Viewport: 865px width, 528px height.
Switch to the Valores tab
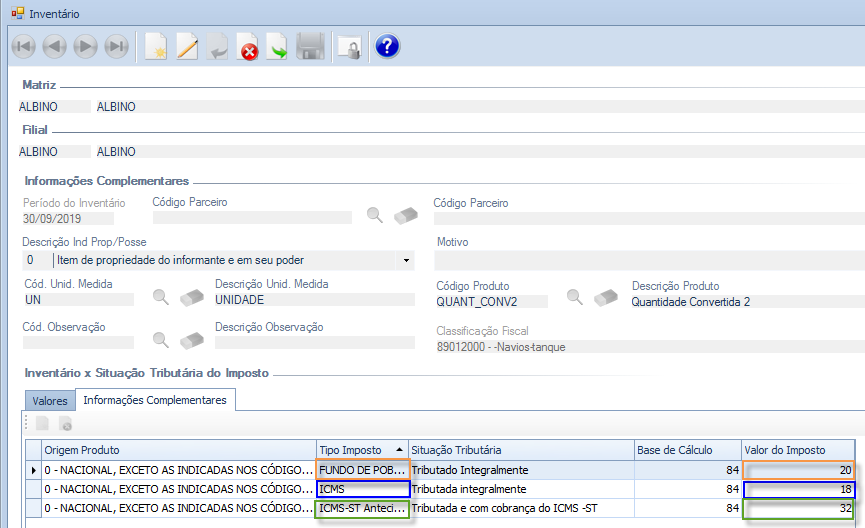tap(50, 400)
